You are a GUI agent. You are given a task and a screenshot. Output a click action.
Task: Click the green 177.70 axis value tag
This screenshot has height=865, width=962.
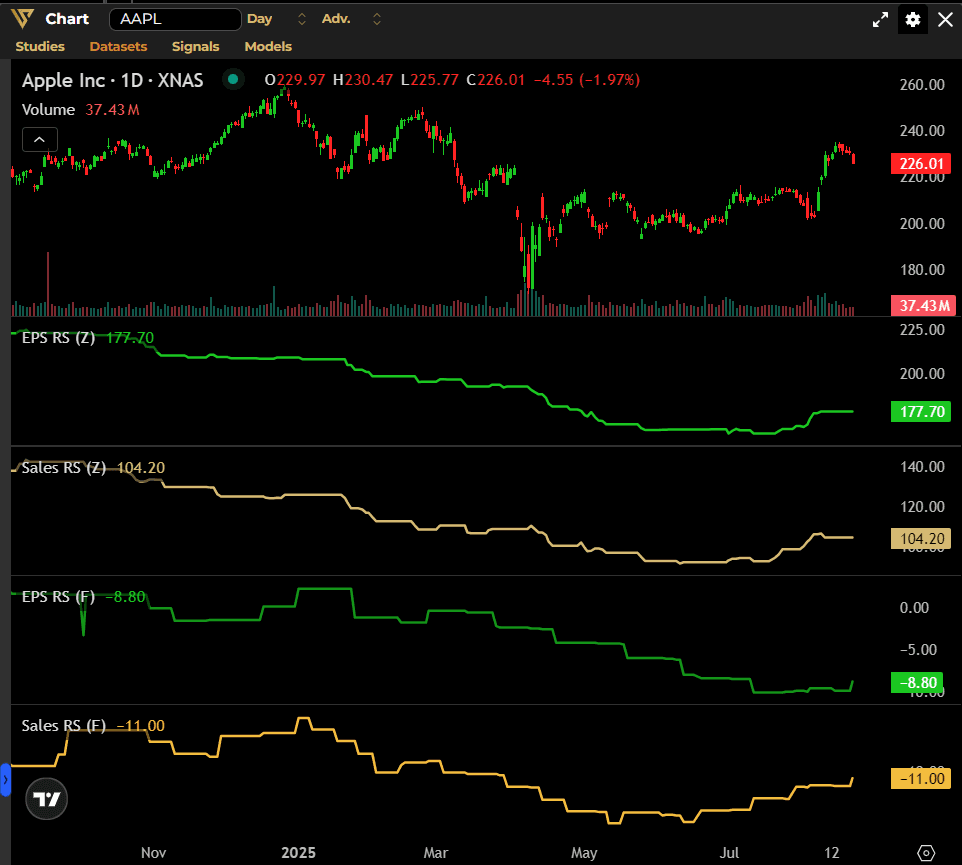[x=921, y=411]
